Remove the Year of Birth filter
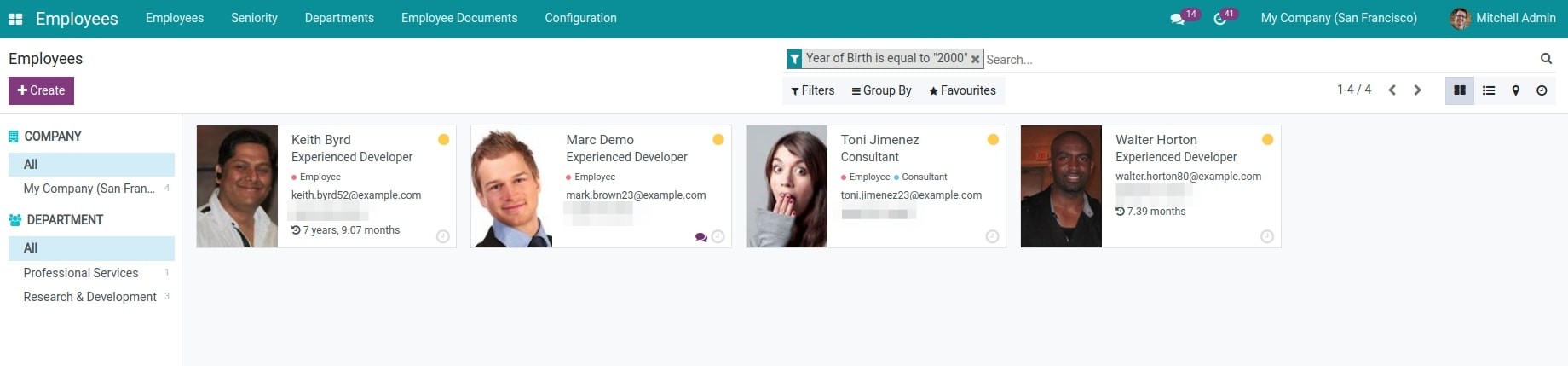The width and height of the screenshot is (1568, 366). (975, 60)
